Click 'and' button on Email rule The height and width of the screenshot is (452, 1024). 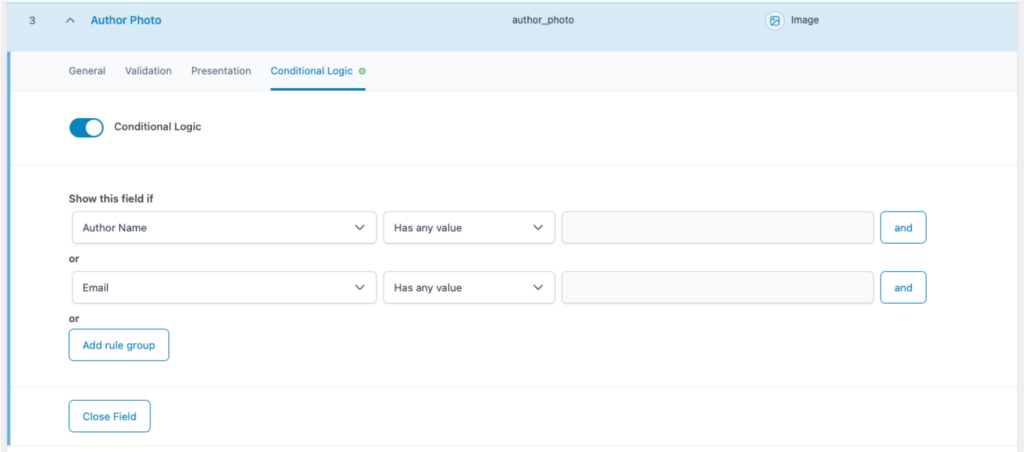(902, 287)
